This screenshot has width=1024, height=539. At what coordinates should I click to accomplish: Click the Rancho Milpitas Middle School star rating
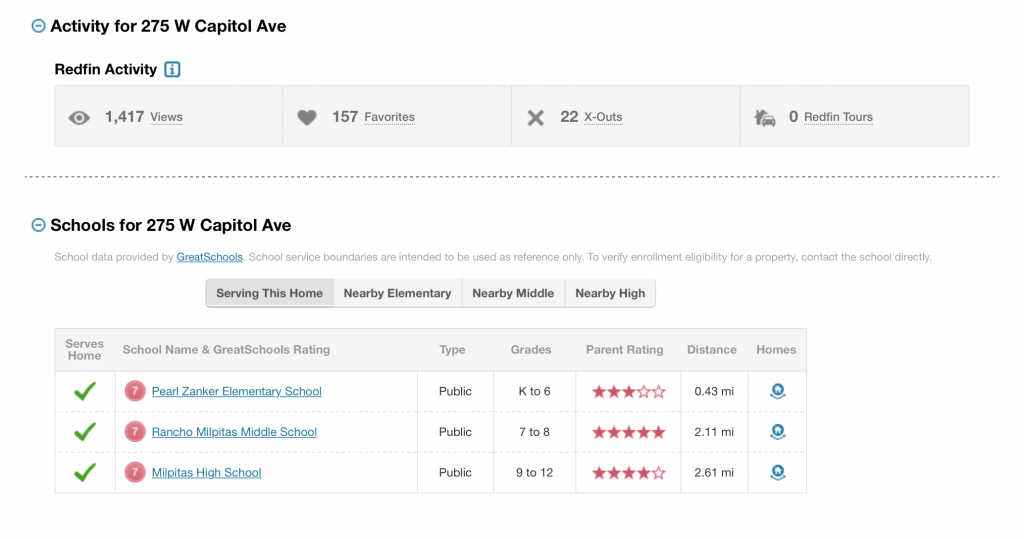click(x=628, y=432)
